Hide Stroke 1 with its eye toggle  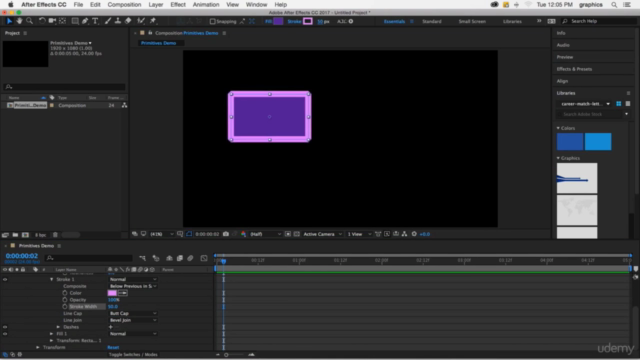(x=5, y=280)
